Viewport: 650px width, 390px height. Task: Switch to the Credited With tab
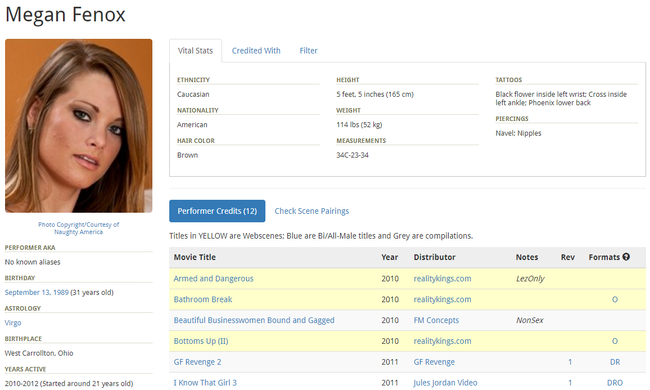point(256,51)
